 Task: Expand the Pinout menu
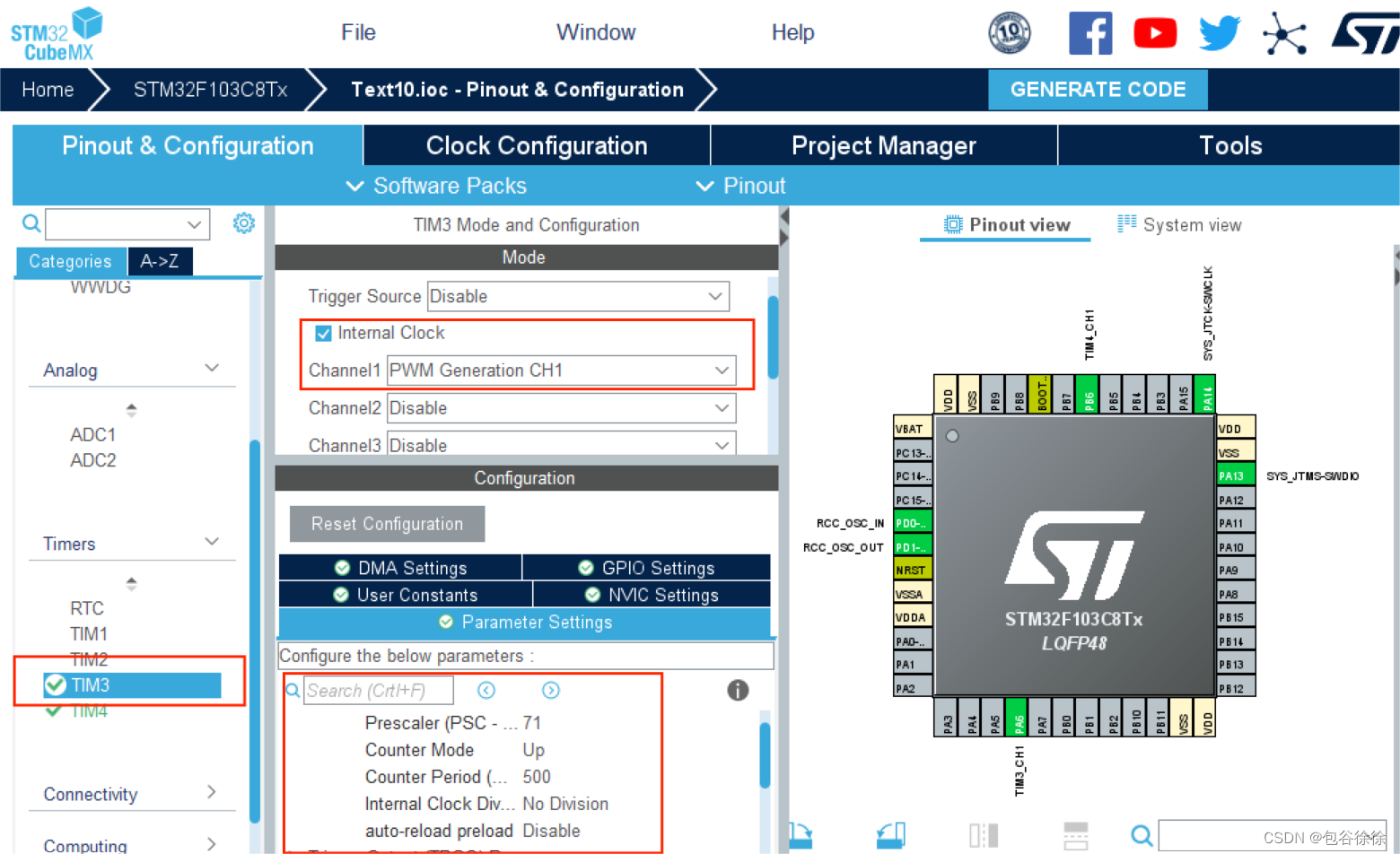tap(740, 186)
